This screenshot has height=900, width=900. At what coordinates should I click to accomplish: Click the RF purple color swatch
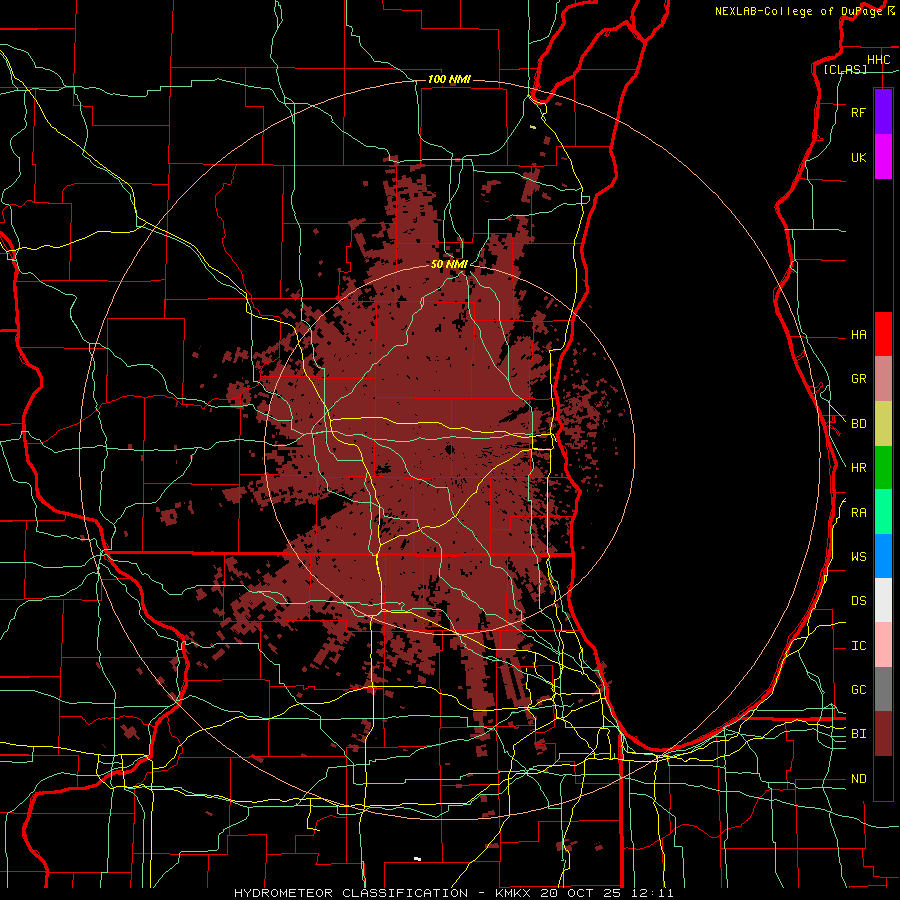click(883, 112)
